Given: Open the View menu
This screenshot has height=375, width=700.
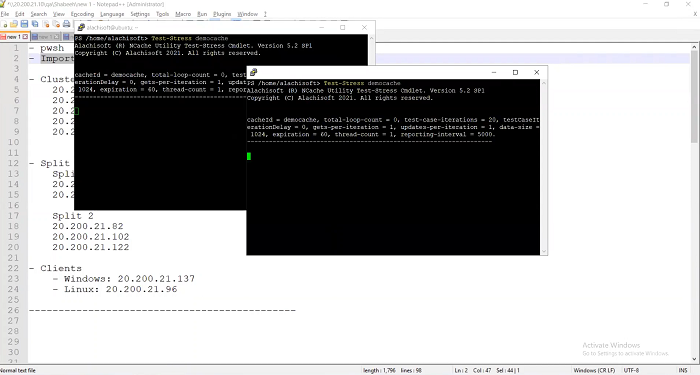Looking at the screenshot, I should click(x=59, y=14).
